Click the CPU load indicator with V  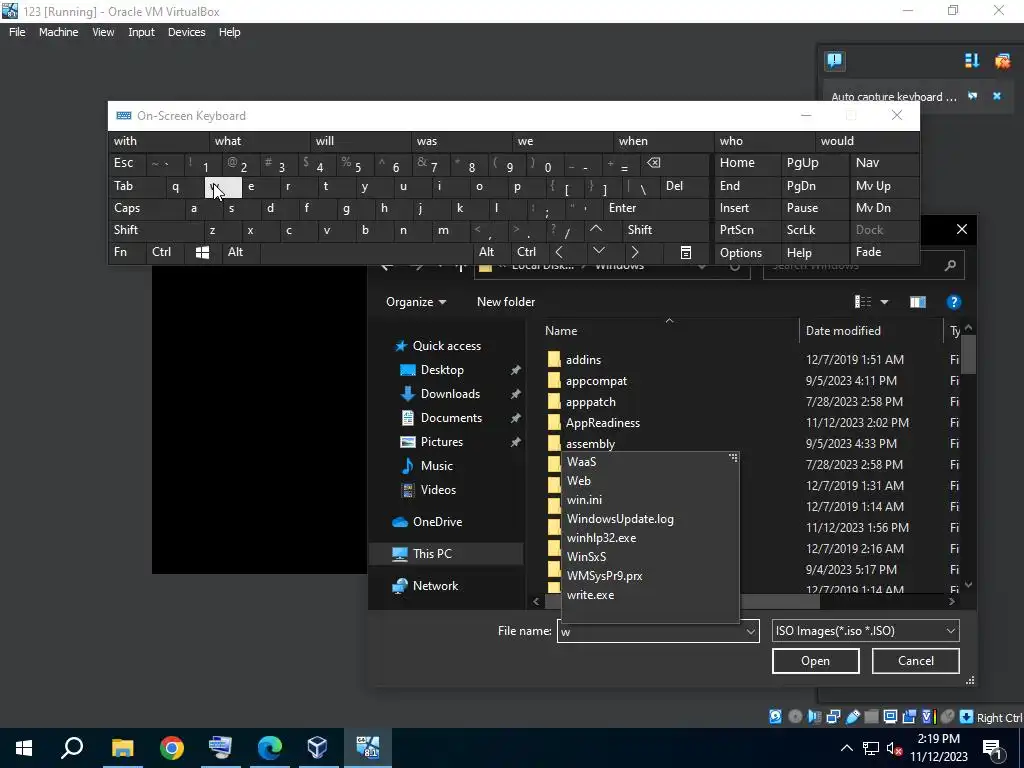tap(928, 716)
